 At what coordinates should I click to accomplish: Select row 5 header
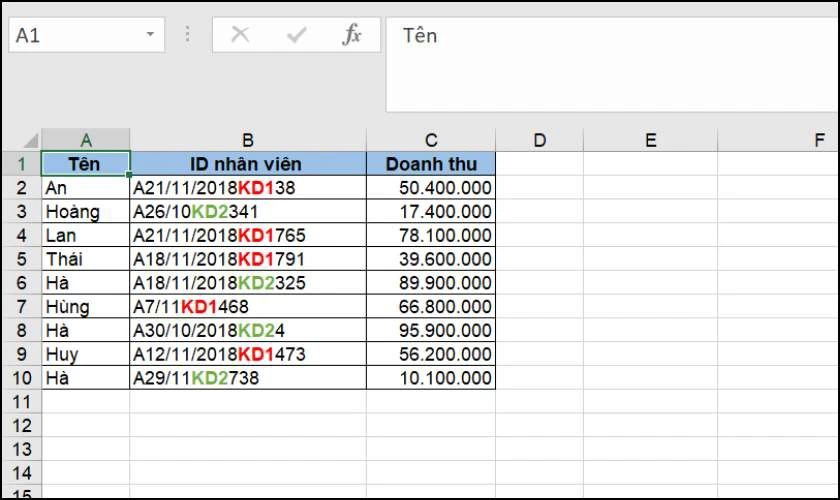(21, 259)
